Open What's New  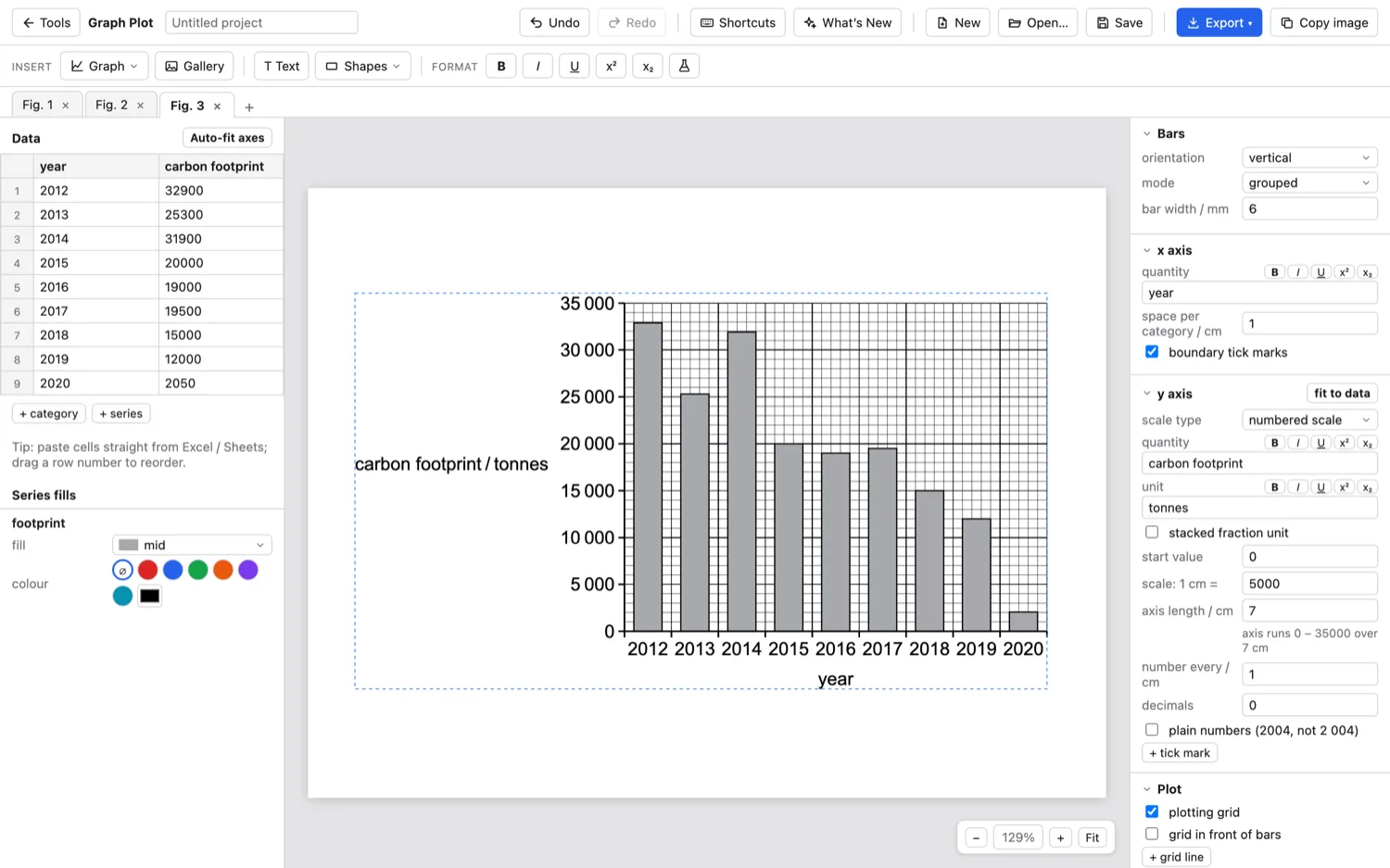tap(847, 22)
